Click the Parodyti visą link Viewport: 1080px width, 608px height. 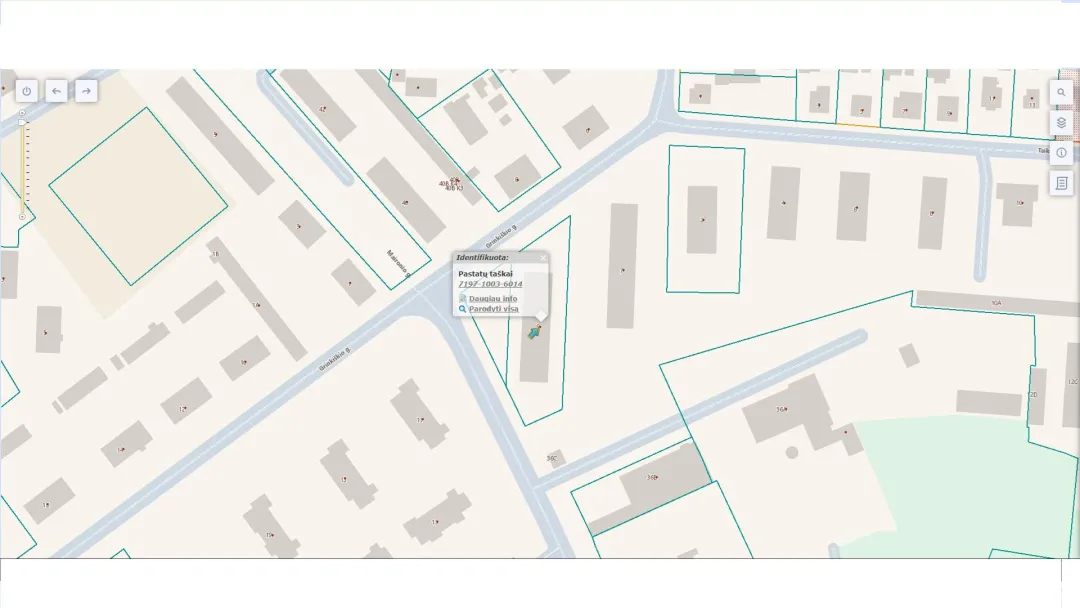[494, 308]
